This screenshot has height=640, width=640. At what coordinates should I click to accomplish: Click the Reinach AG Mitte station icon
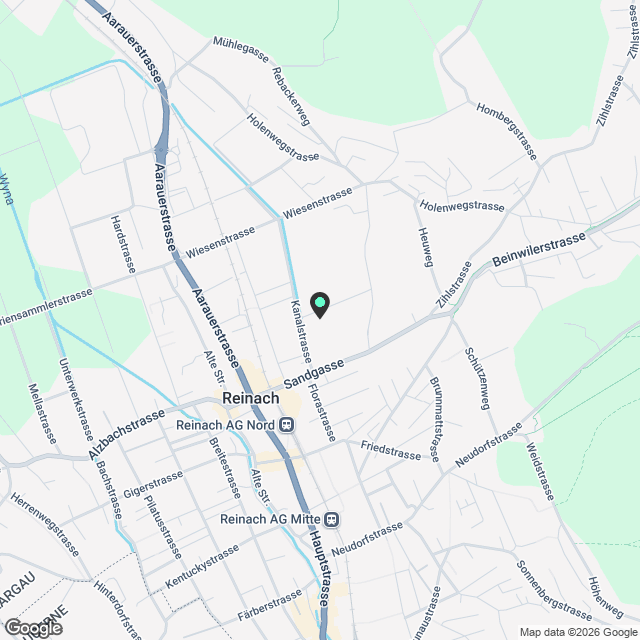click(331, 520)
